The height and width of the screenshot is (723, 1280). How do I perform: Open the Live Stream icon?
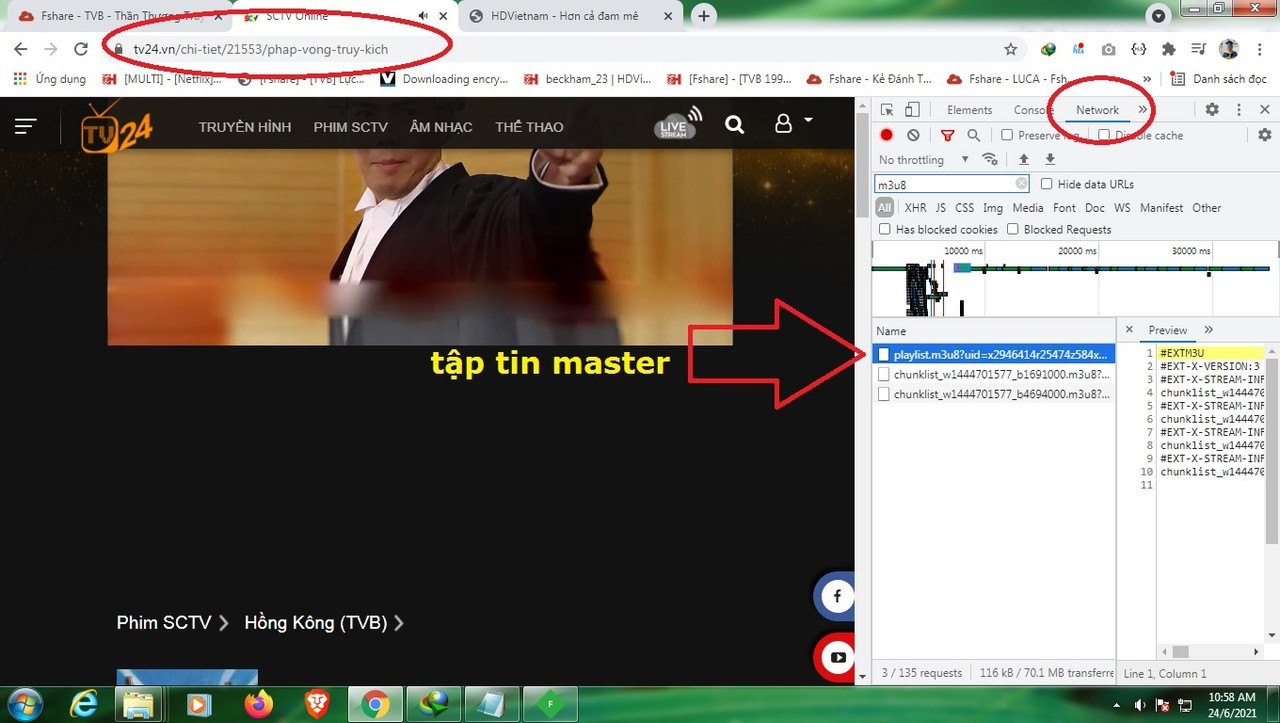678,124
